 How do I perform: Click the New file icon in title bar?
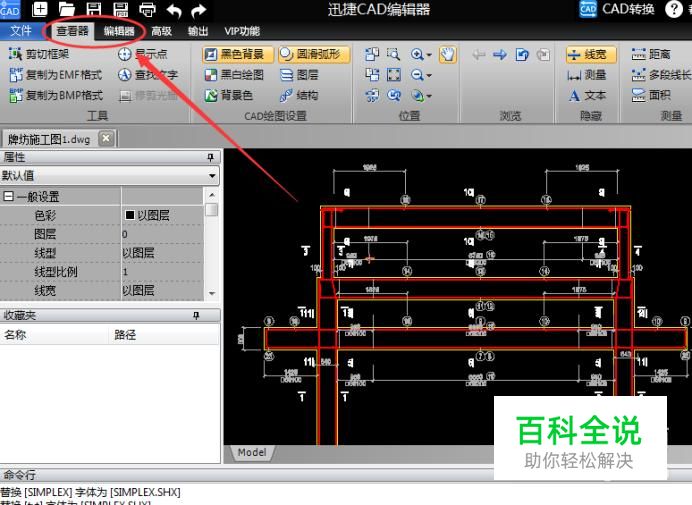point(40,9)
